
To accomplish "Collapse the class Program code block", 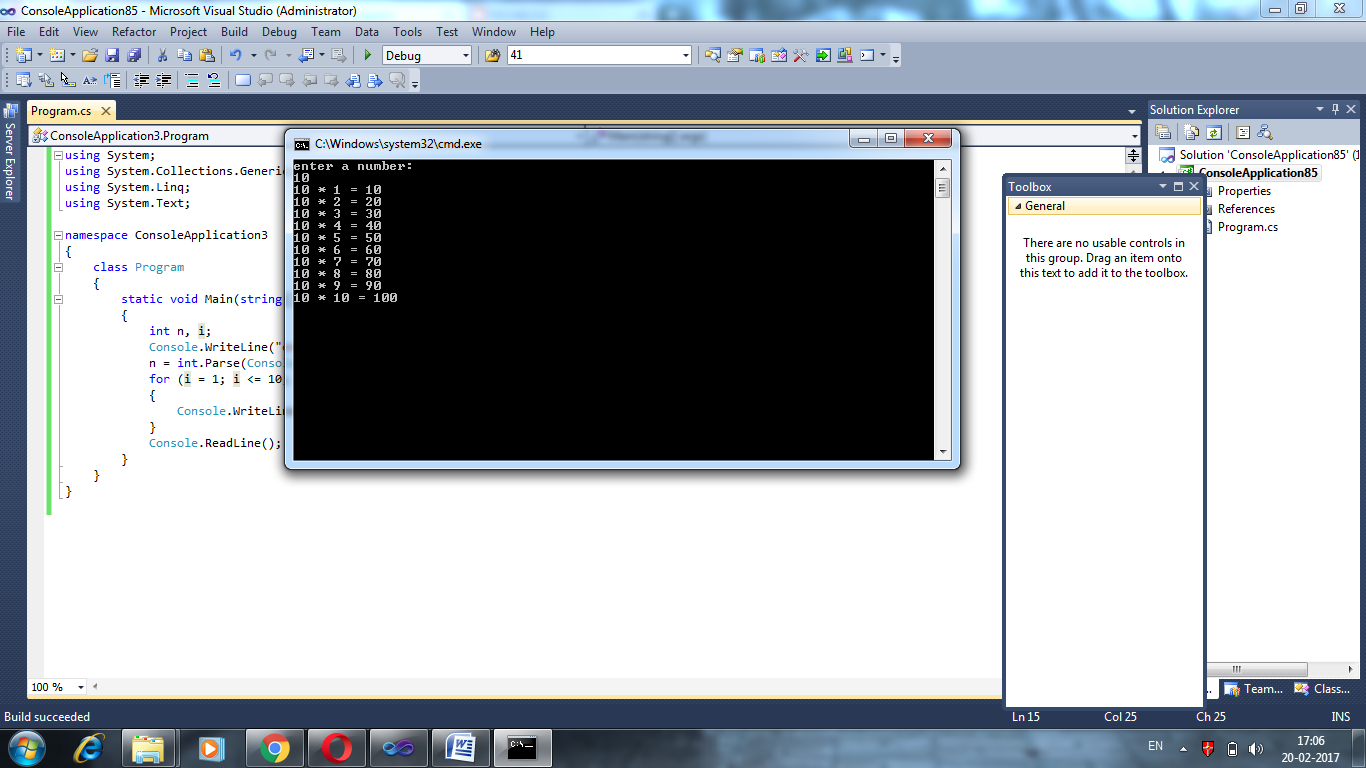I will (x=59, y=267).
